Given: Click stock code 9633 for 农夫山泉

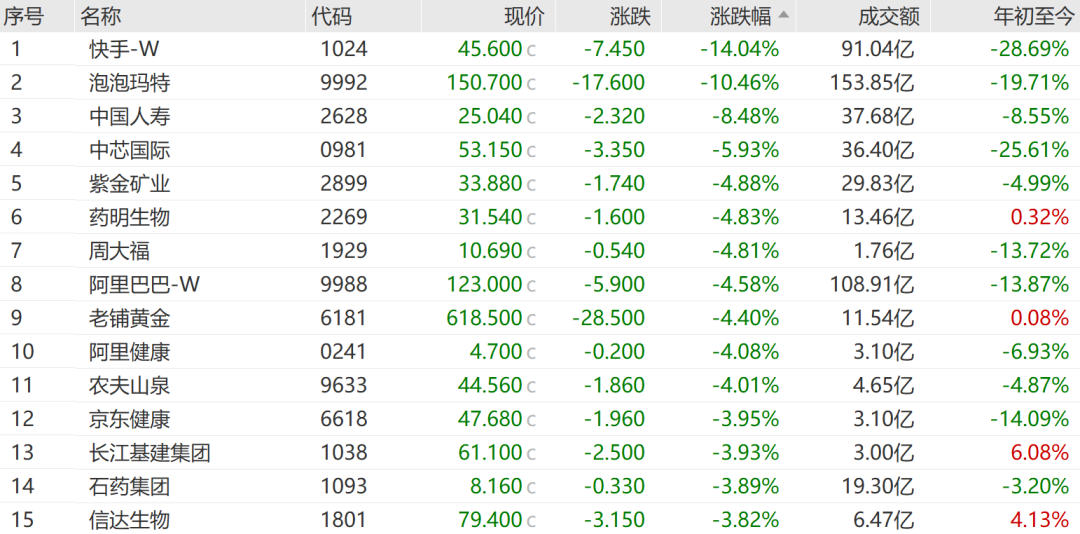Looking at the screenshot, I should pos(344,385).
